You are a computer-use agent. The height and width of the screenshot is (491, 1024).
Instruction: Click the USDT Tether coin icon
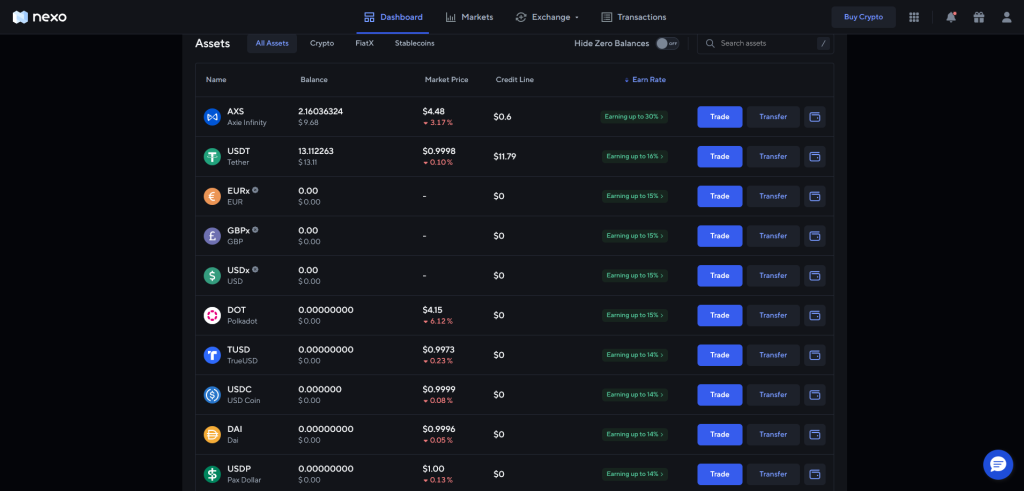(x=212, y=157)
